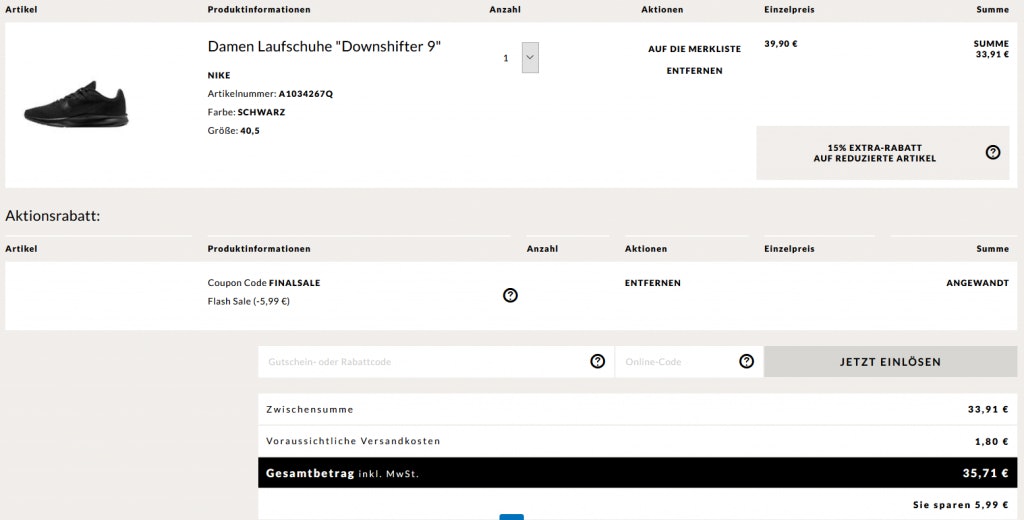Click article number A1034267Q
The width and height of the screenshot is (1024, 520).
click(x=305, y=94)
